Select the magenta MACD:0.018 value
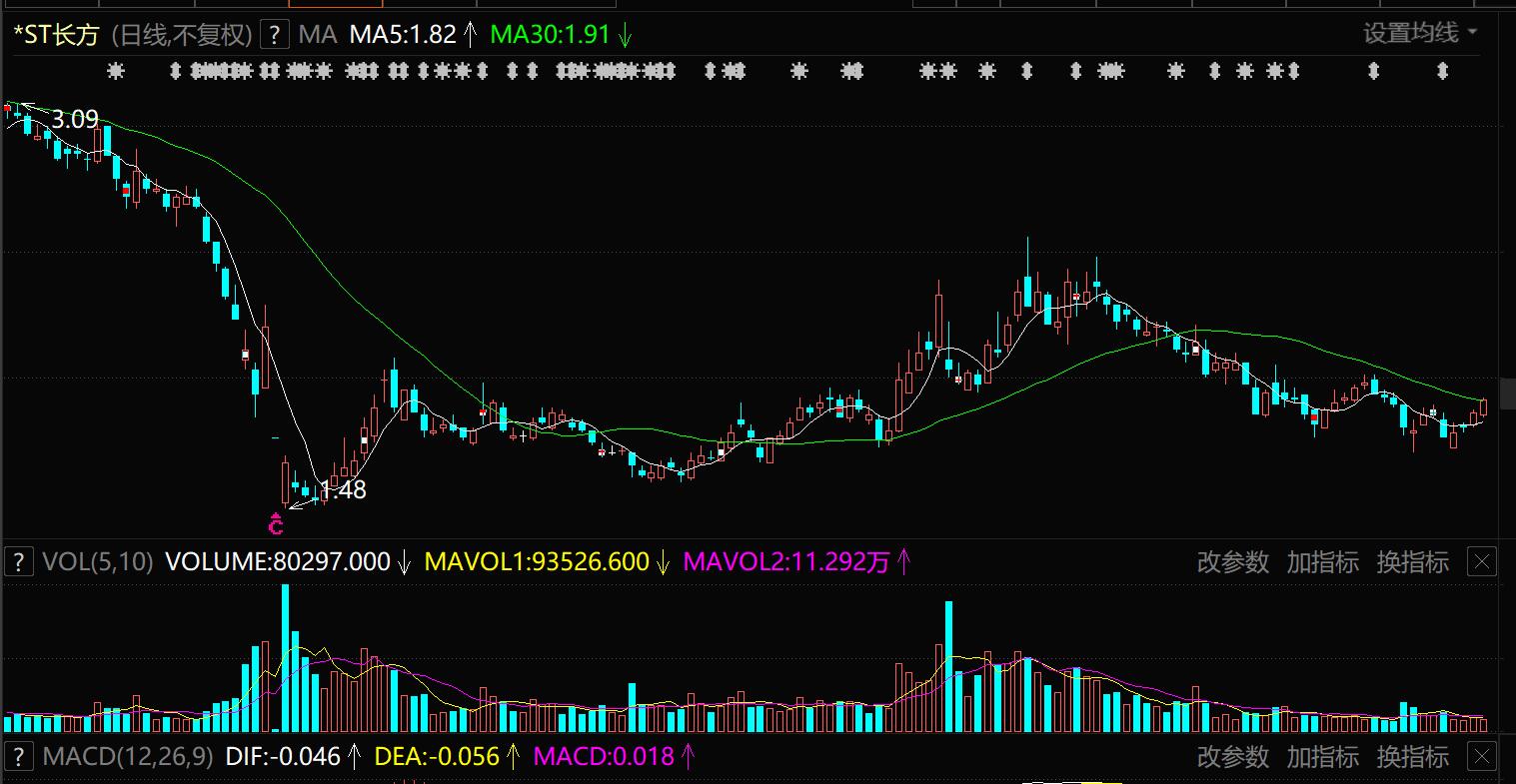The image size is (1516, 784). pyautogui.click(x=604, y=756)
